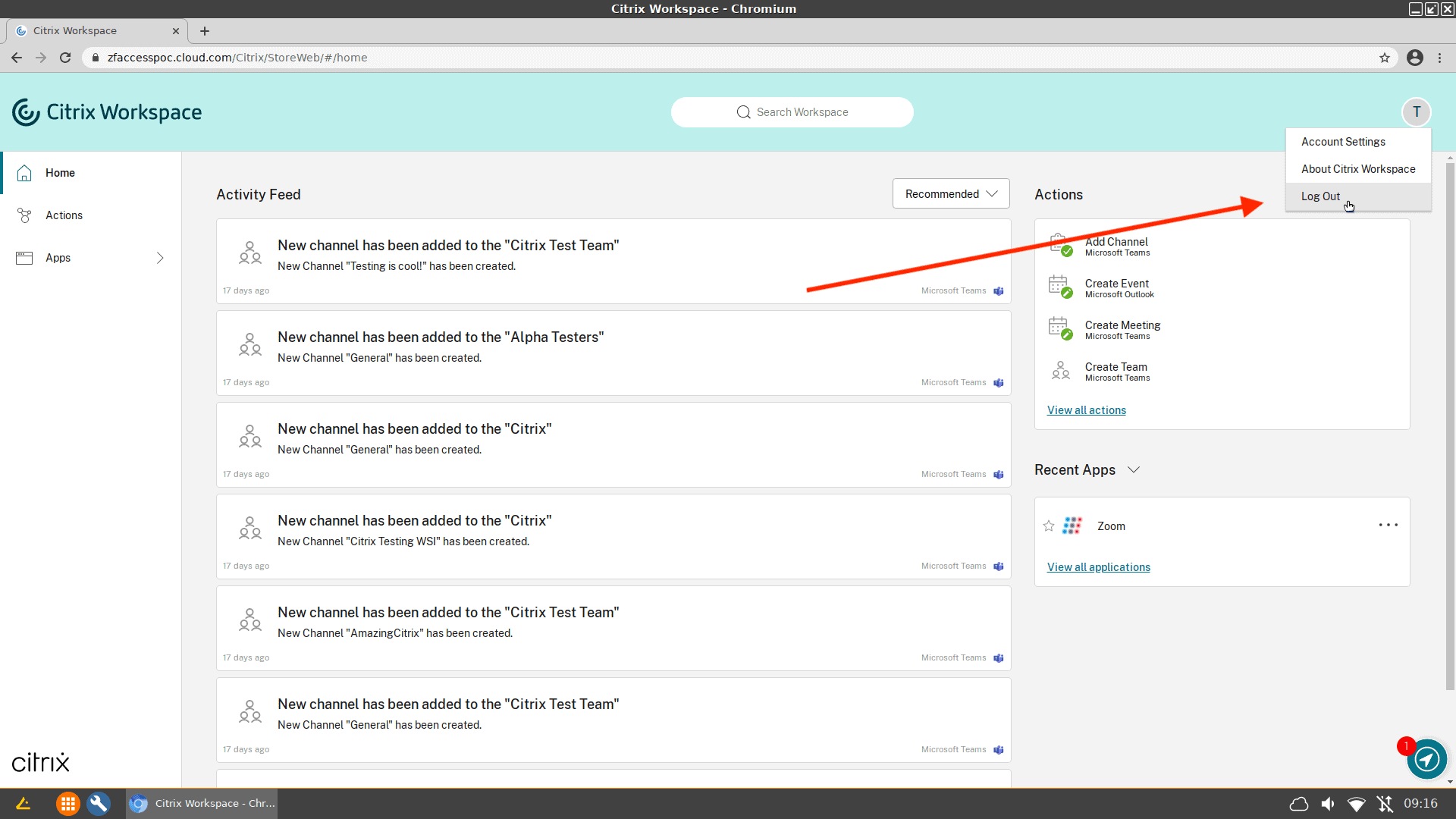Reload the page with the refresh icon
This screenshot has width=1456, height=819.
pos(65,58)
